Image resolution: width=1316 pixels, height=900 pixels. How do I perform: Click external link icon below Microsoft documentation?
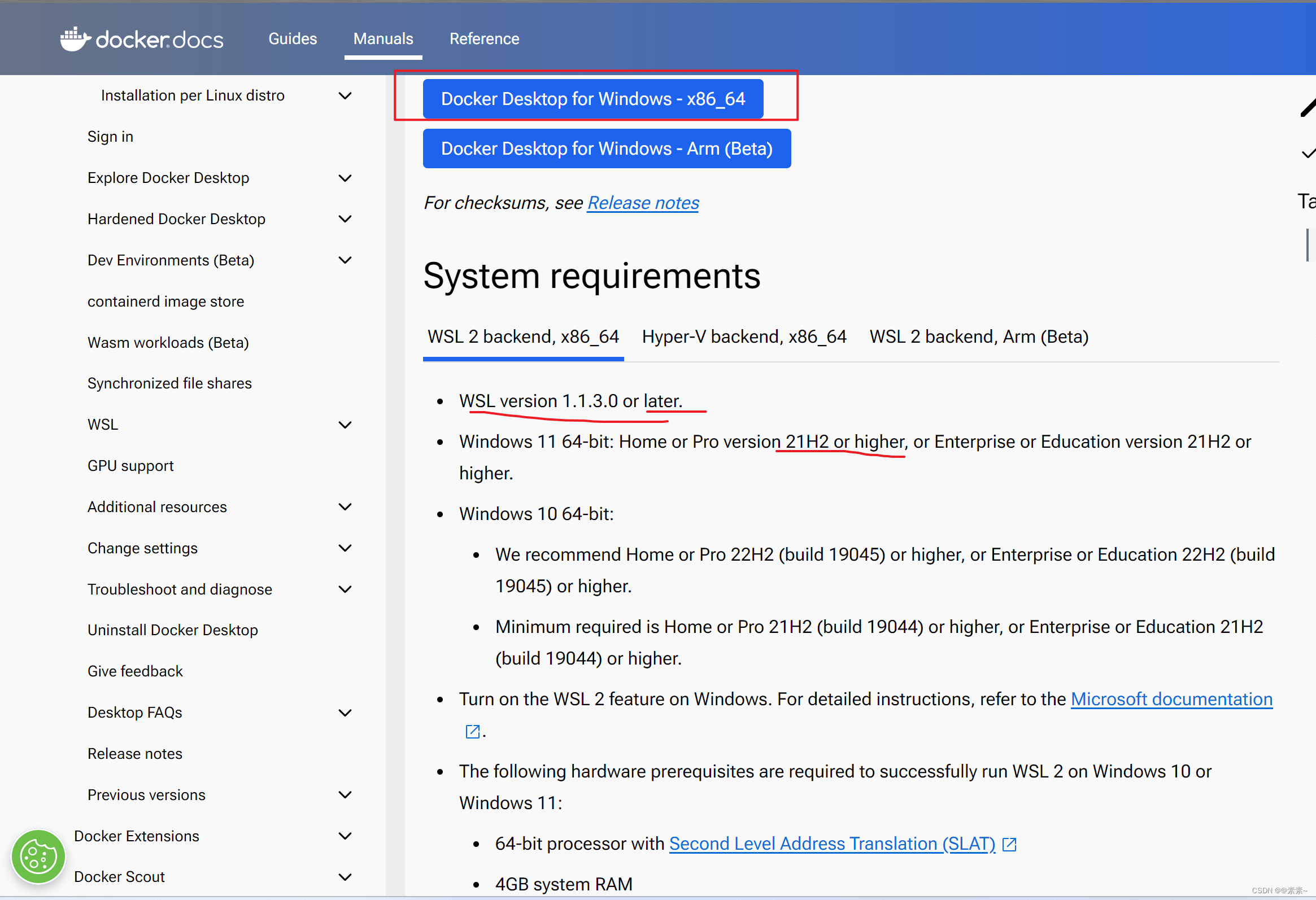click(x=472, y=732)
